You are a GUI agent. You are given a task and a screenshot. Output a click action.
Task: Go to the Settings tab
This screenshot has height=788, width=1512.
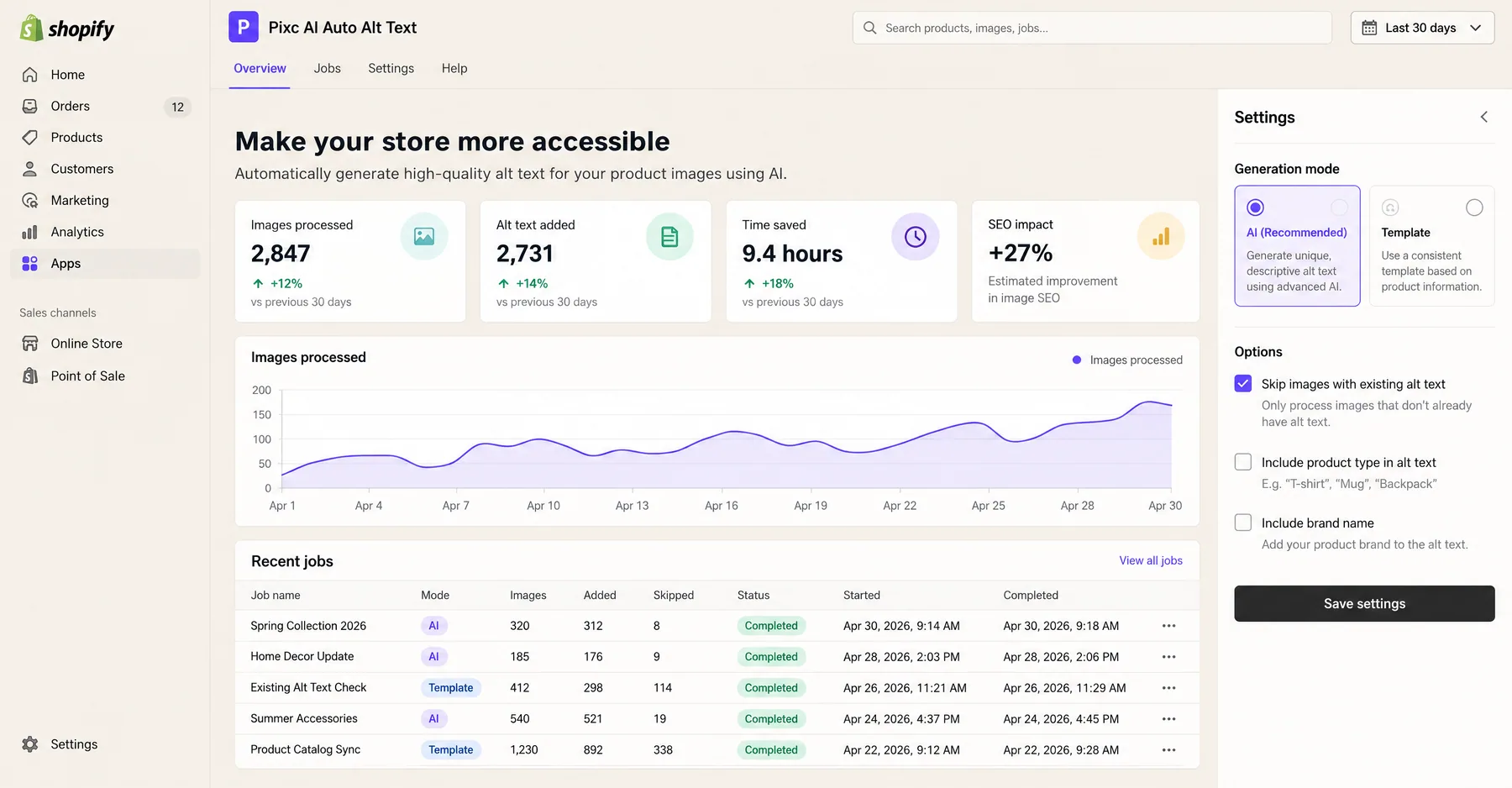(391, 68)
